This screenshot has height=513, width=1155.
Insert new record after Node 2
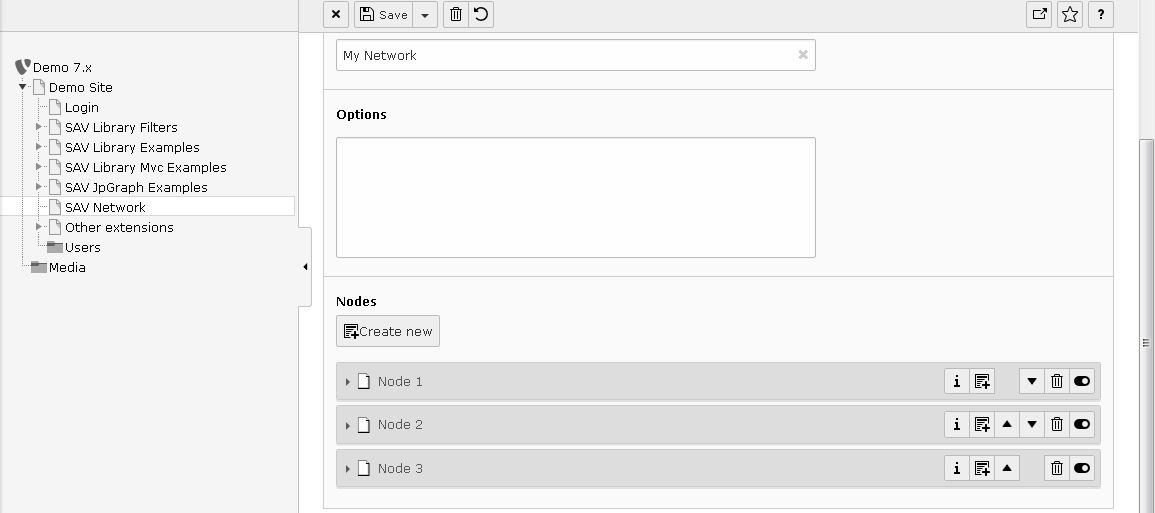pyautogui.click(x=982, y=424)
